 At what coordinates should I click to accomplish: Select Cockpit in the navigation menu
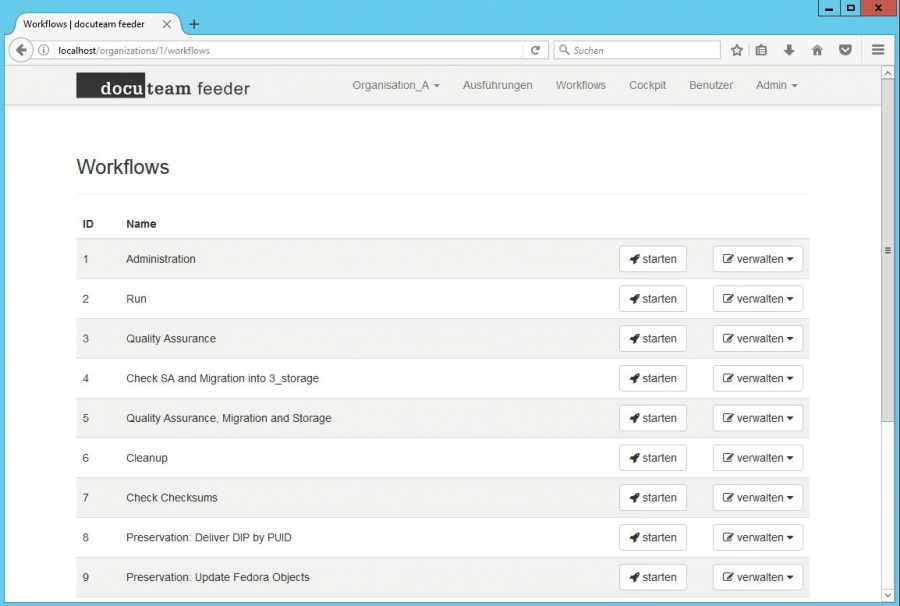coord(647,85)
